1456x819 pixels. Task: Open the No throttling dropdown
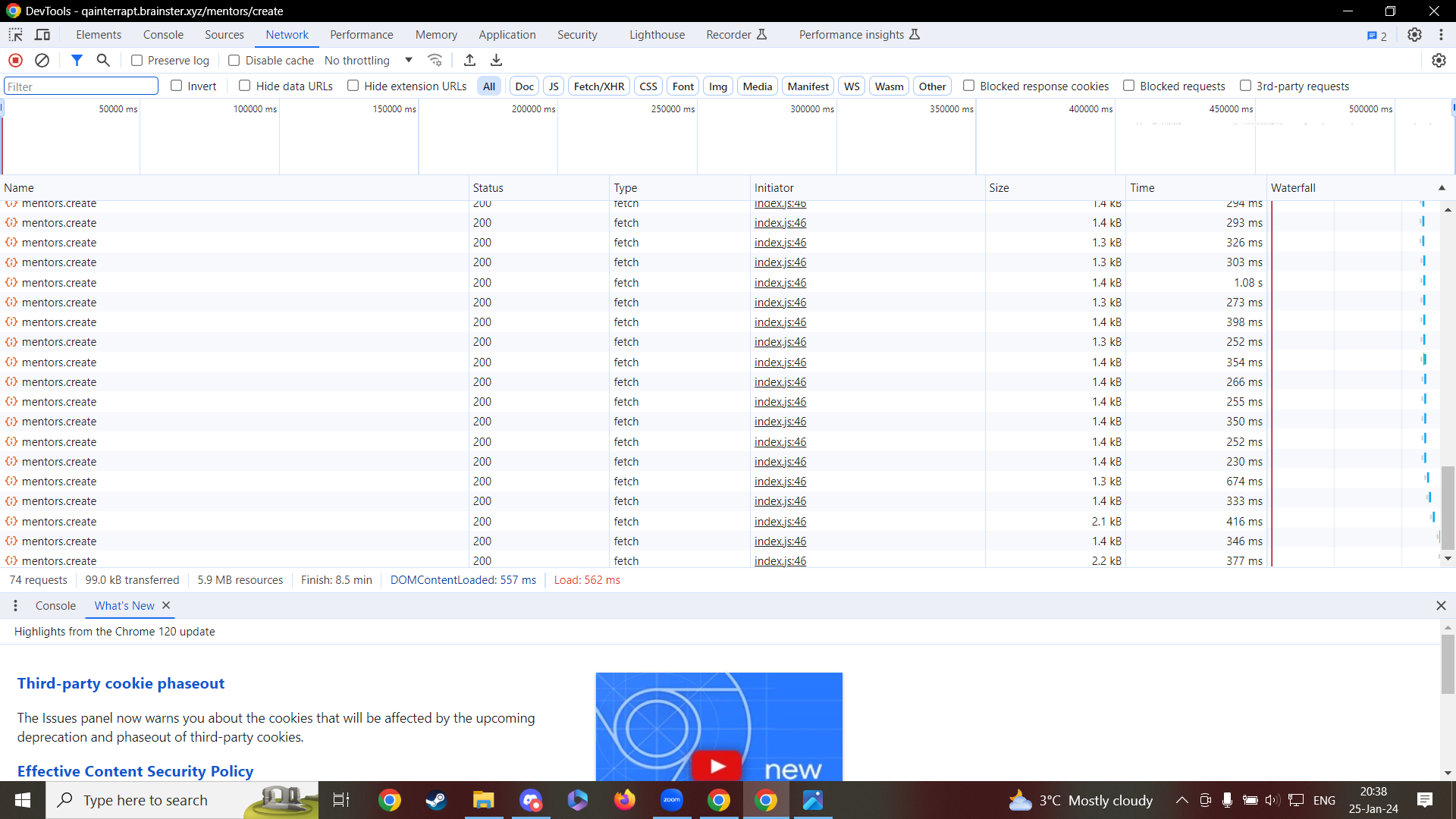[x=369, y=60]
